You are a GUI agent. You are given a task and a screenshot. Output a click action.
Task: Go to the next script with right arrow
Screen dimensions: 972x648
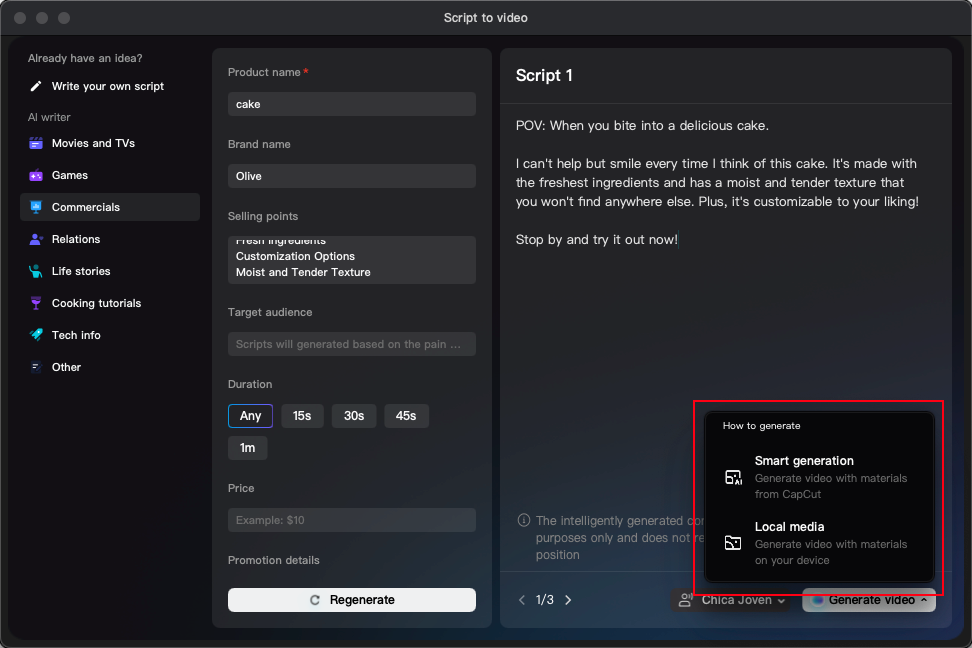[x=568, y=600]
